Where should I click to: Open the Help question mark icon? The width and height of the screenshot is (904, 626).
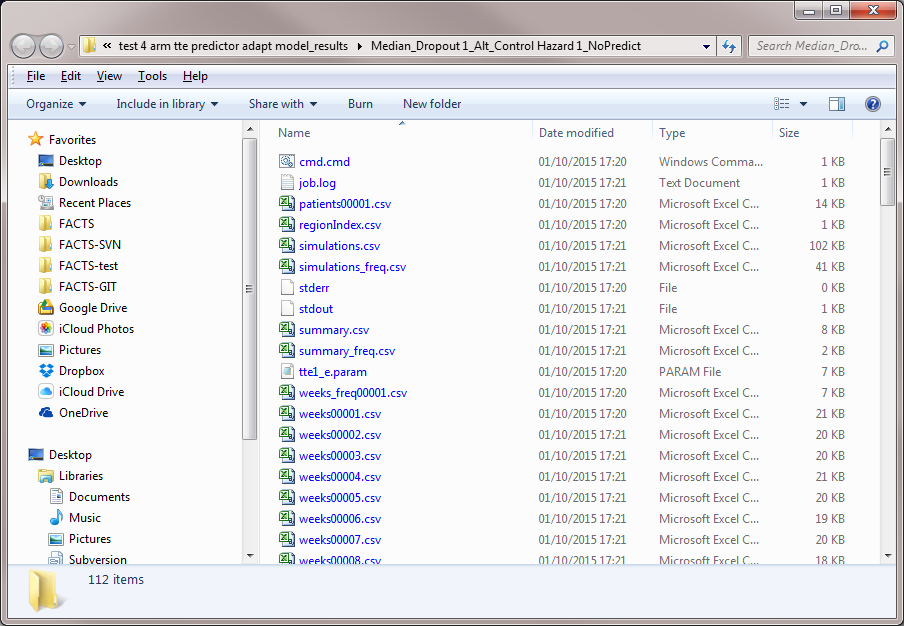point(872,104)
